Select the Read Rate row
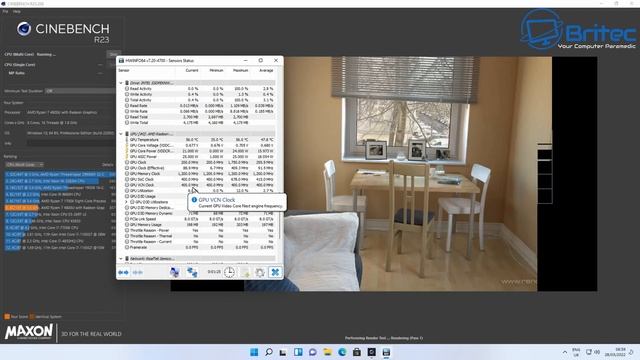This screenshot has width=640, height=360. click(x=199, y=105)
